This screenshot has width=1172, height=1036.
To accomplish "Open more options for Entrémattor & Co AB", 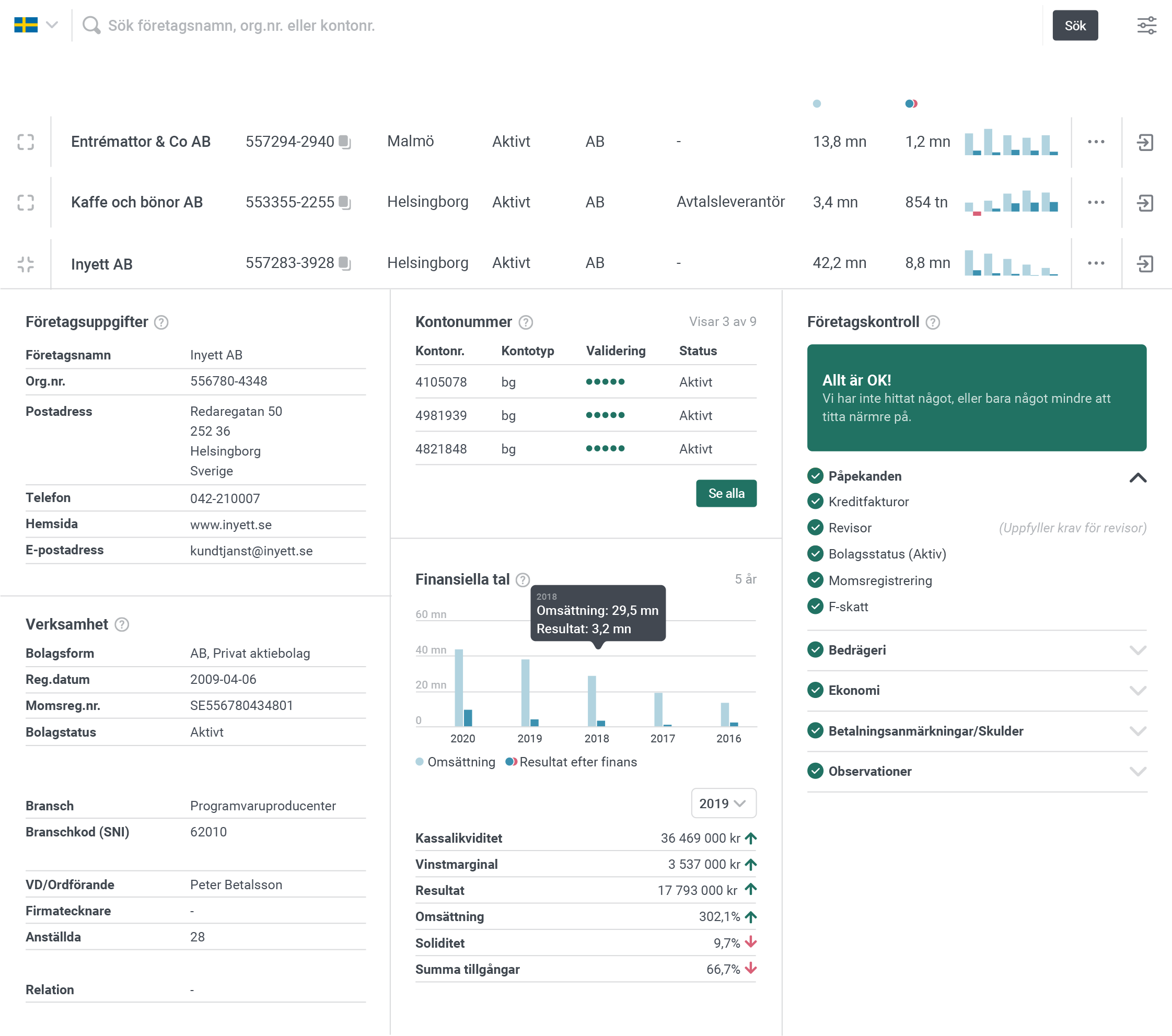I will coord(1096,142).
